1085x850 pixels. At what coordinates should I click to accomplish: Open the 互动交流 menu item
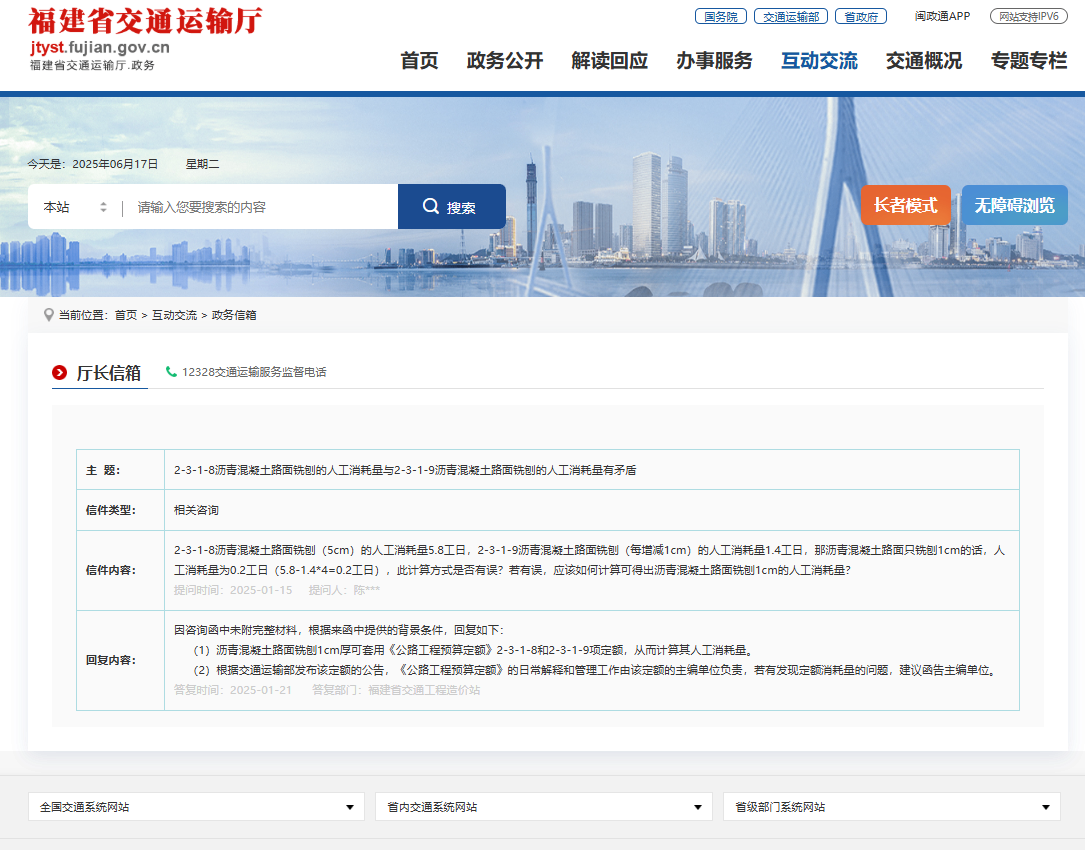pos(818,61)
